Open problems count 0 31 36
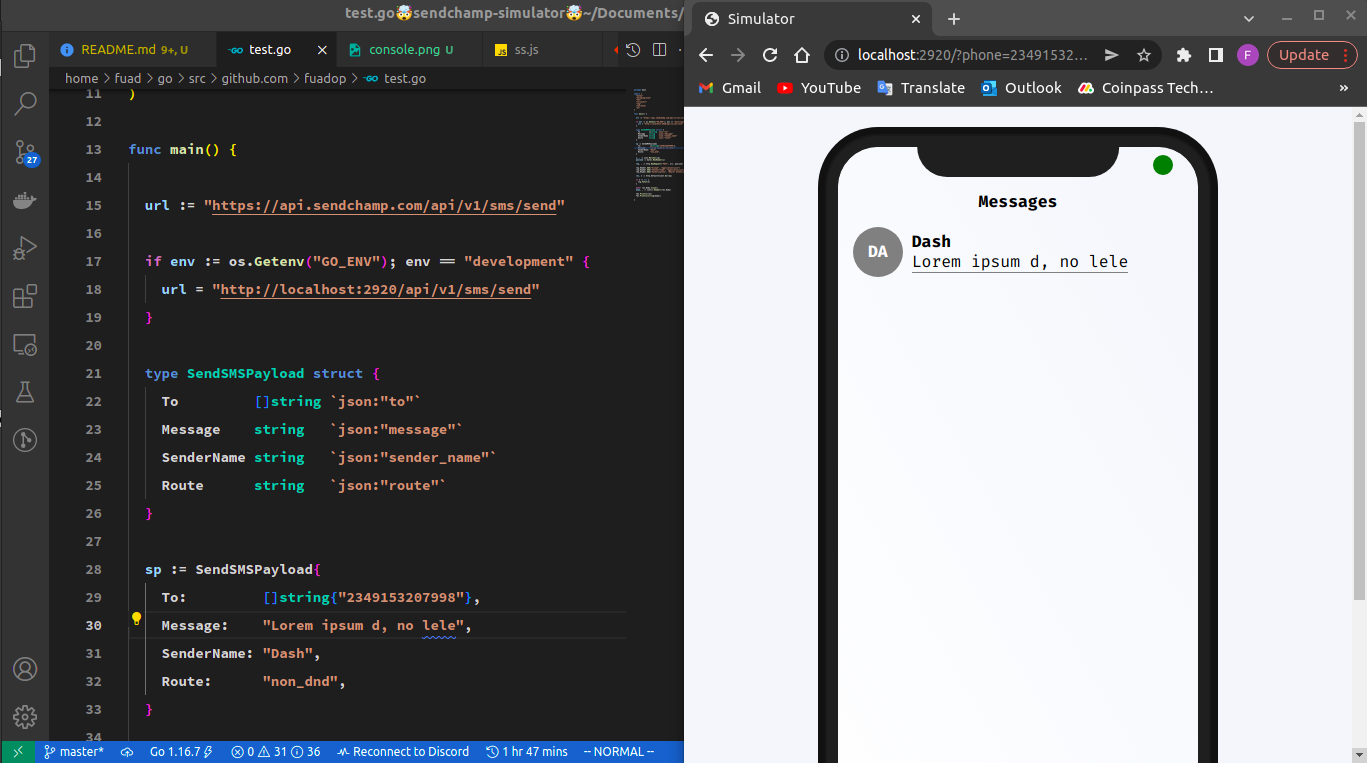Viewport: 1367px width, 763px height. 276,752
